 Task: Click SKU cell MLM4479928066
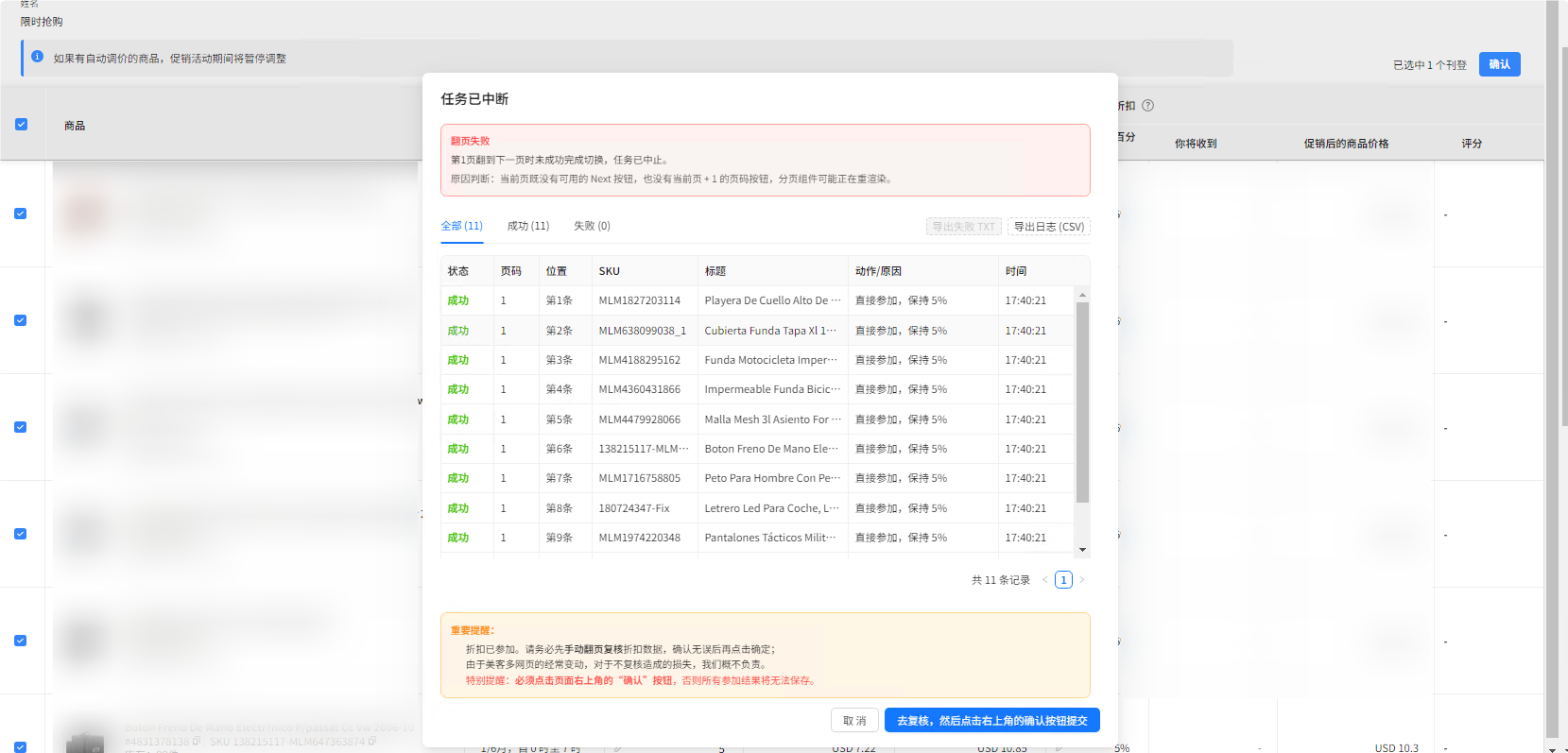point(639,419)
